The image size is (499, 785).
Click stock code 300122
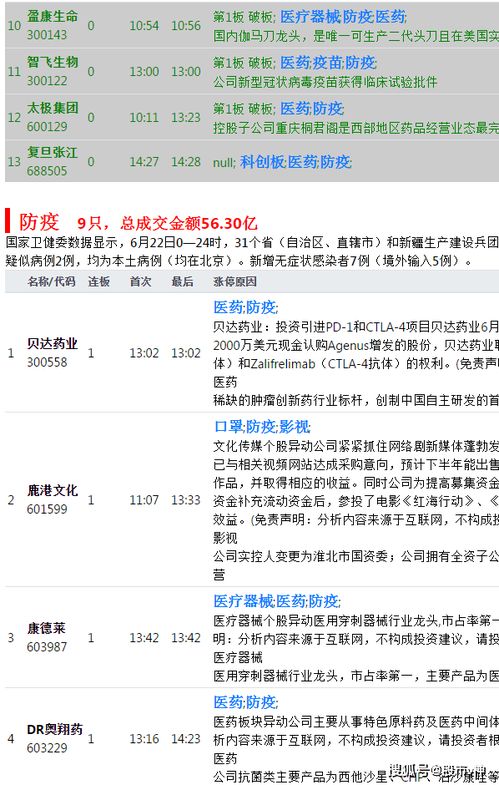(x=47, y=81)
